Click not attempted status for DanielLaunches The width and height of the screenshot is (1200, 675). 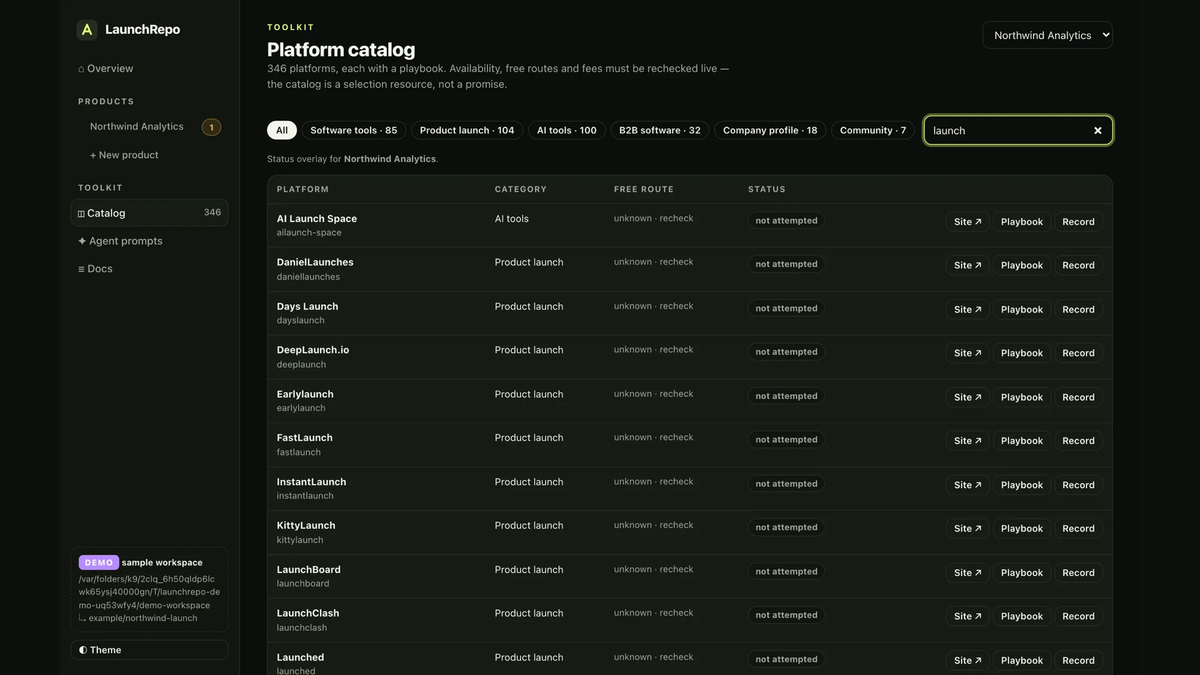786,264
